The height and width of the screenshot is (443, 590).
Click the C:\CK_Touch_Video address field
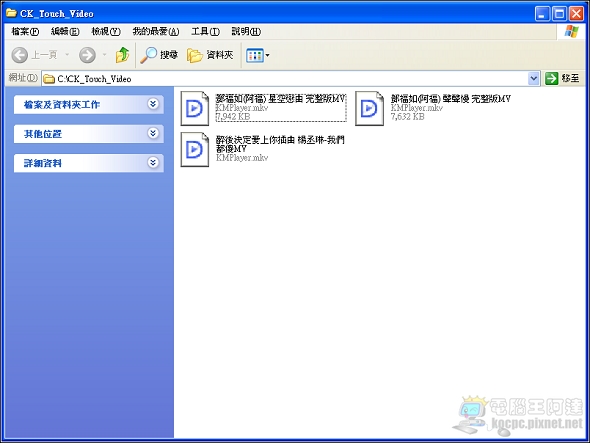click(x=286, y=79)
